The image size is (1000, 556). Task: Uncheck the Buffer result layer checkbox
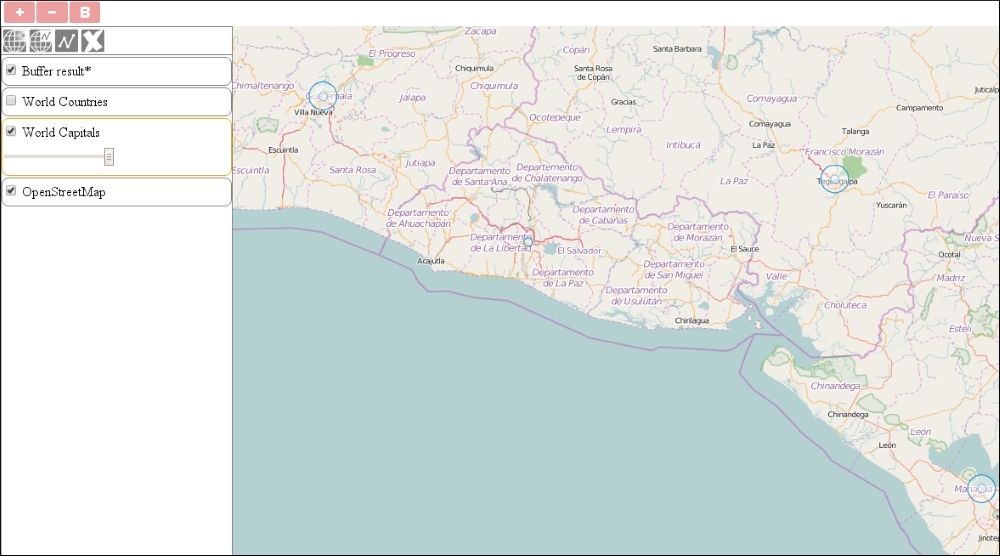pyautogui.click(x=11, y=71)
